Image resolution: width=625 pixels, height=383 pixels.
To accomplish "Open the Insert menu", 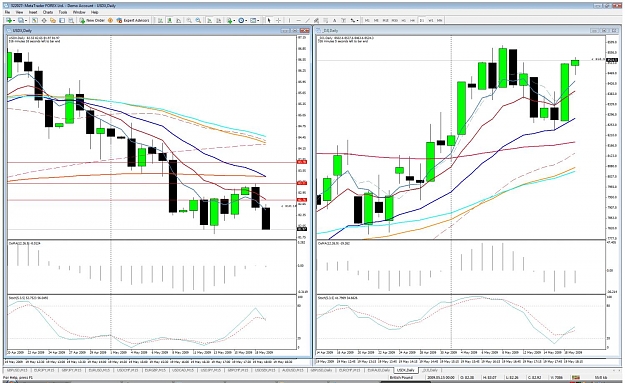I will pyautogui.click(x=33, y=12).
